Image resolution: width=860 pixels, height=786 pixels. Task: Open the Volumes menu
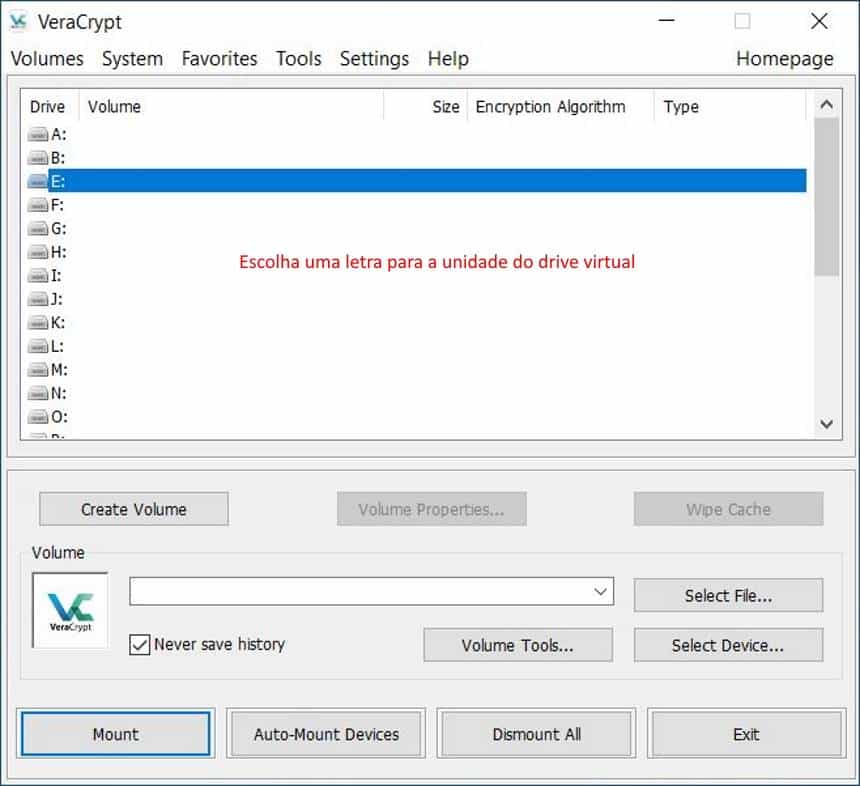tap(47, 59)
